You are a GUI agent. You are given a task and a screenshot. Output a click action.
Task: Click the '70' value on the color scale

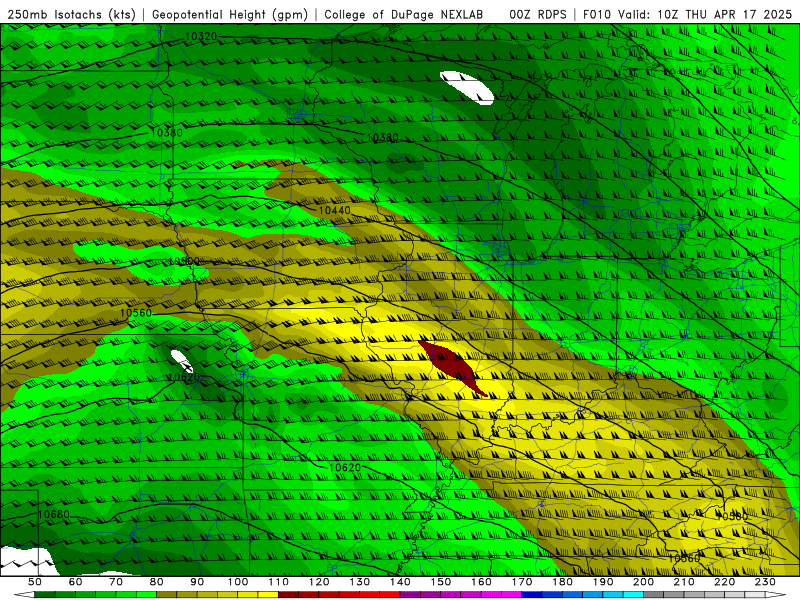pyautogui.click(x=116, y=582)
